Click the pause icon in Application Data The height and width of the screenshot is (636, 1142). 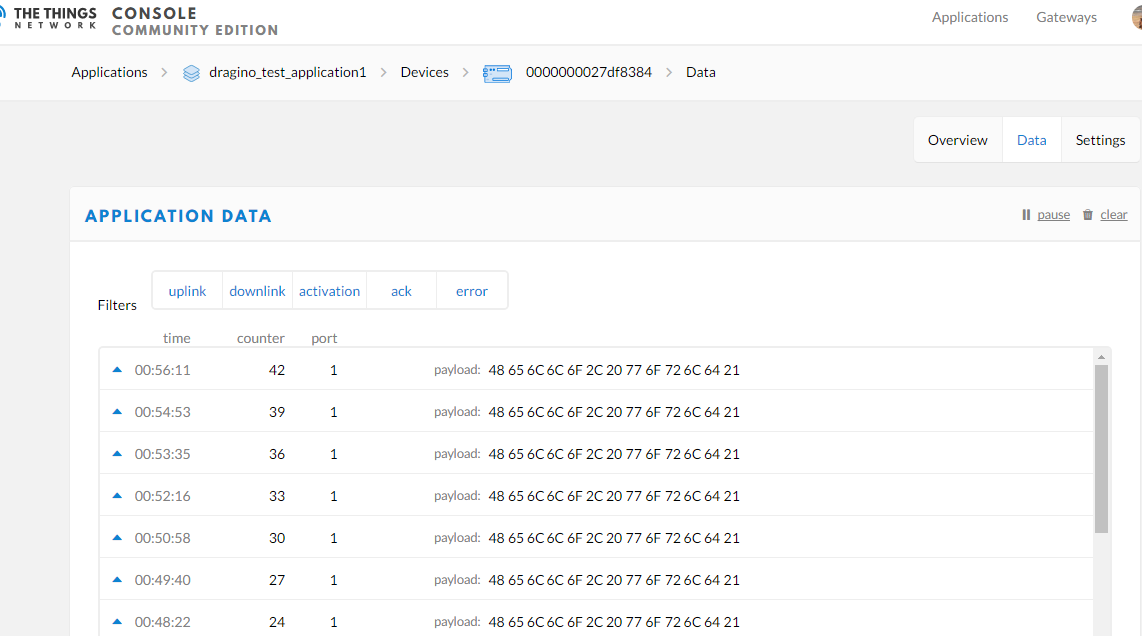click(1025, 215)
